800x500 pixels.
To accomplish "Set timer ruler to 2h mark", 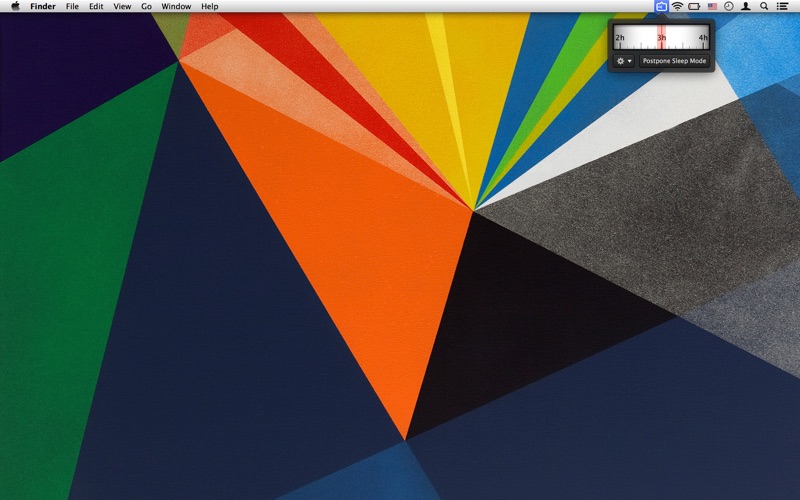I will pos(620,39).
